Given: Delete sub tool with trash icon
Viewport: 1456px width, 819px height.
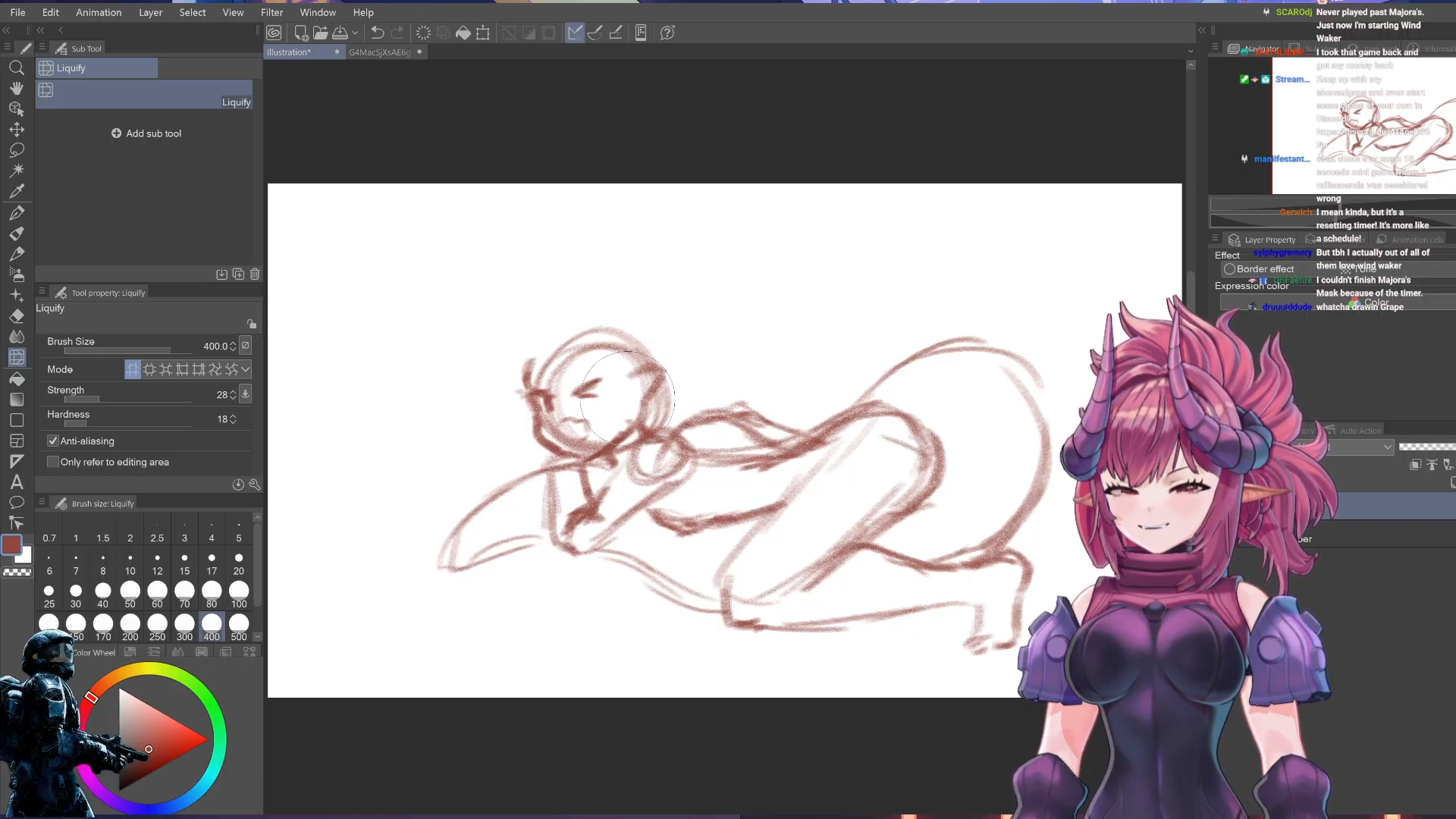Looking at the screenshot, I should point(255,275).
